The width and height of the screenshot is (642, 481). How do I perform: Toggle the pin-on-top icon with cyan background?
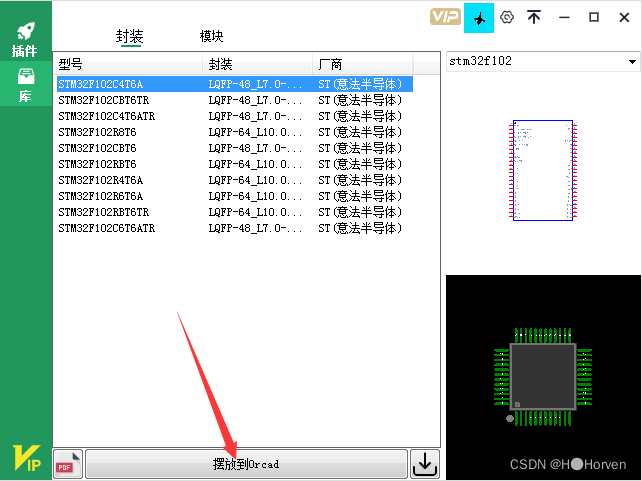[x=479, y=18]
